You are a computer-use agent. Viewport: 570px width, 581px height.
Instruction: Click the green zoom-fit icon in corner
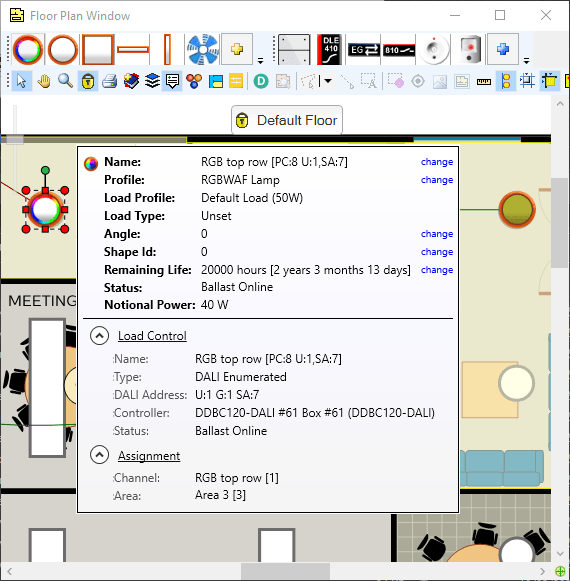pos(560,571)
